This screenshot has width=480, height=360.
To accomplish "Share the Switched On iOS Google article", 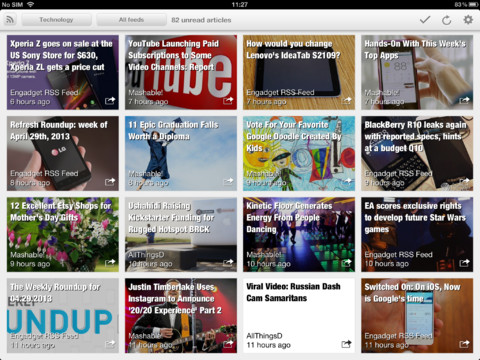I will (464, 344).
